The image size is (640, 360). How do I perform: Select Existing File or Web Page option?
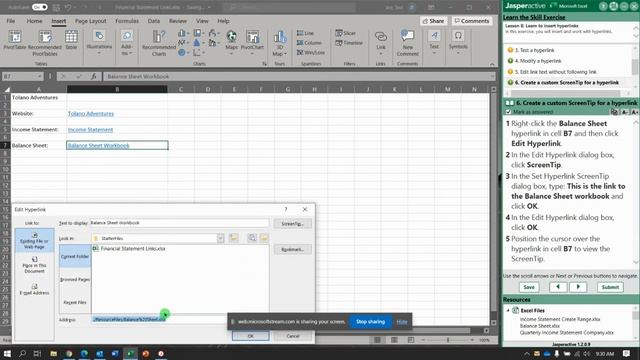(34, 240)
